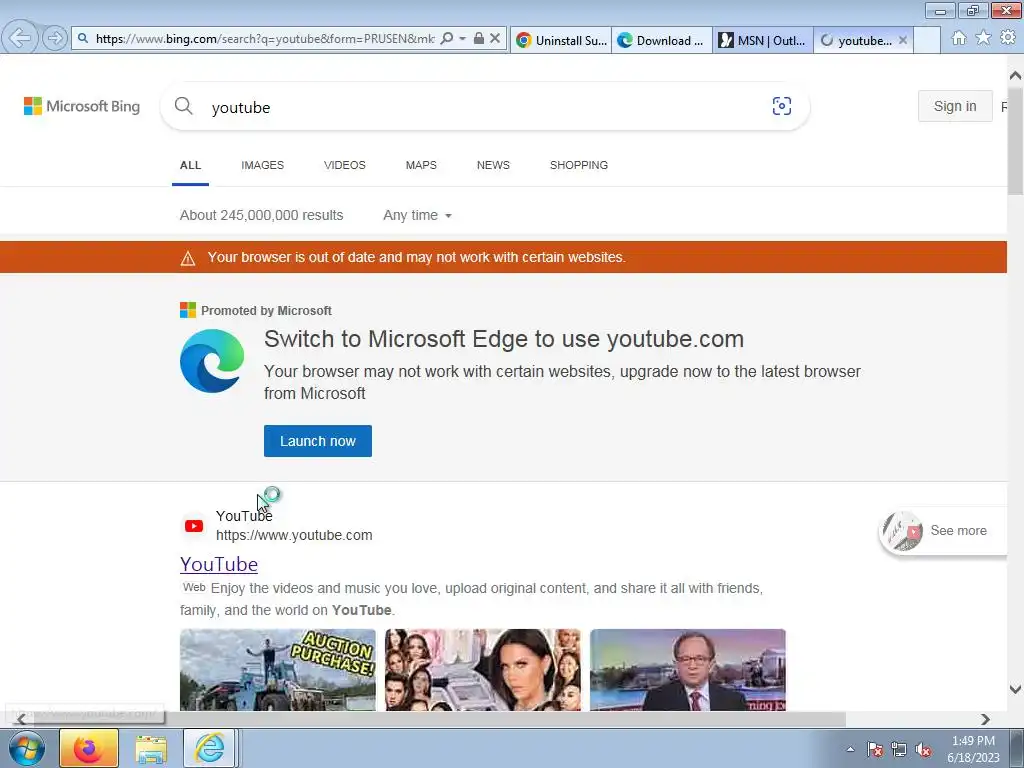Open Favorites with the star icon

(x=983, y=38)
